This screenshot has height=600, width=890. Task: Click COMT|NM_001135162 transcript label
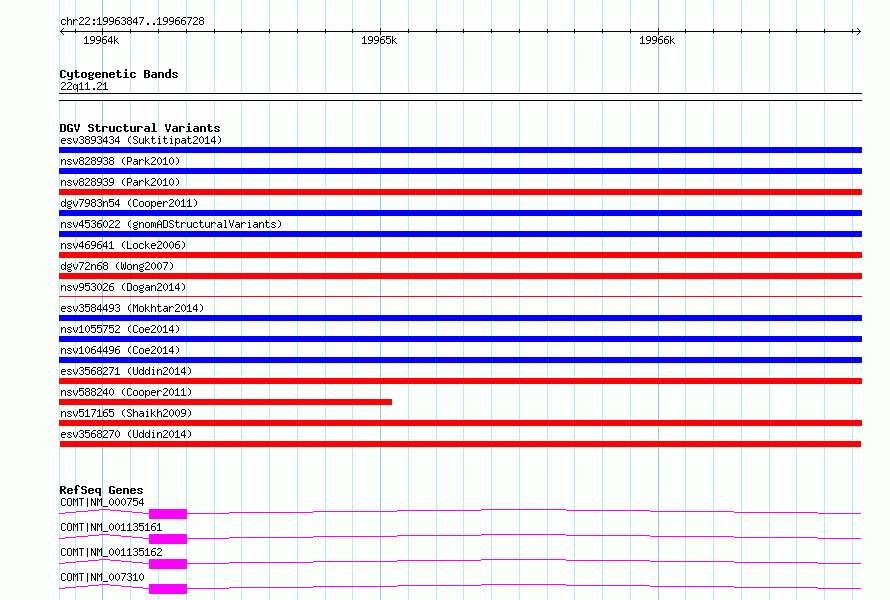pos(111,552)
